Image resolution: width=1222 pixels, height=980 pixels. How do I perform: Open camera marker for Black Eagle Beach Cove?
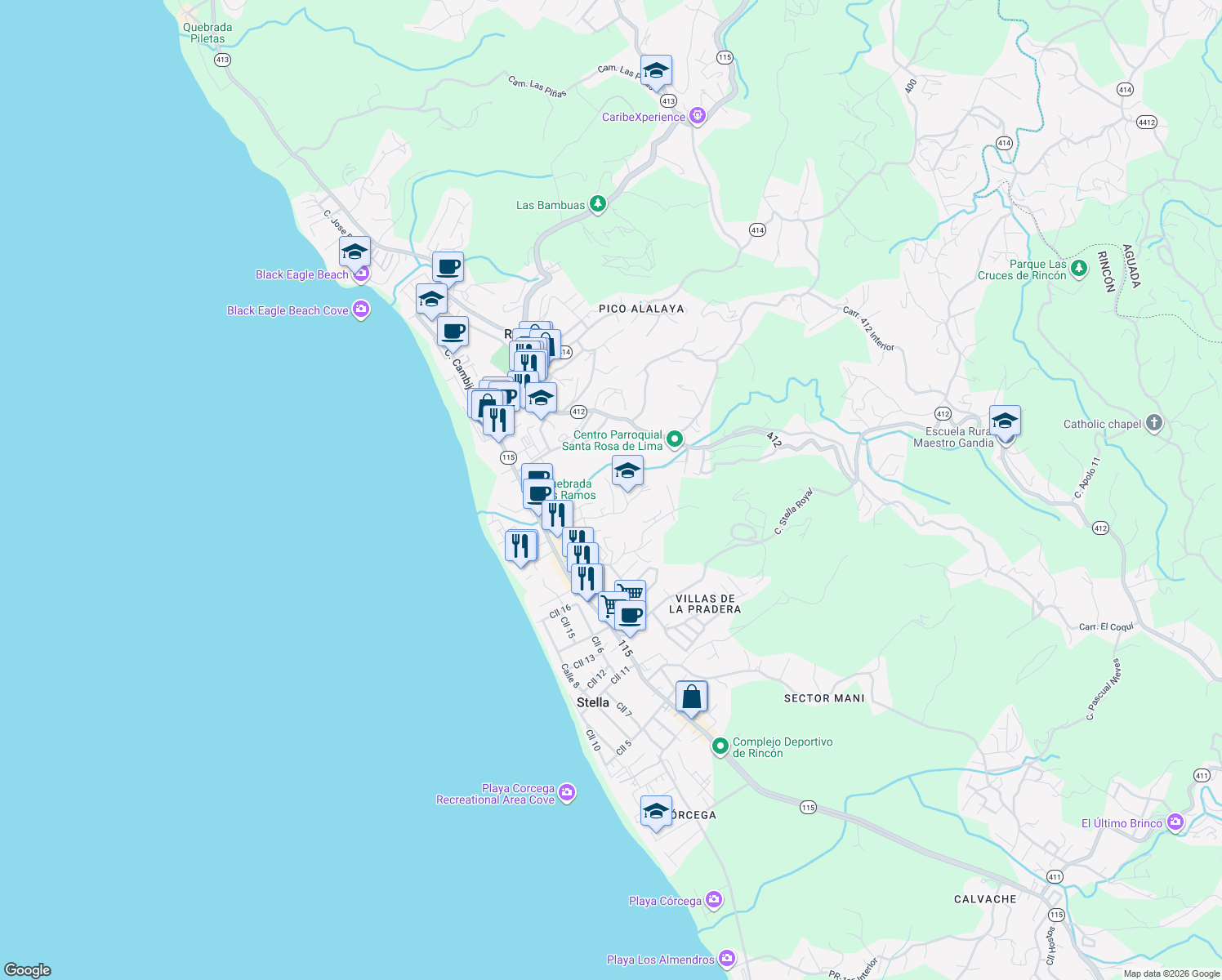pos(360,310)
